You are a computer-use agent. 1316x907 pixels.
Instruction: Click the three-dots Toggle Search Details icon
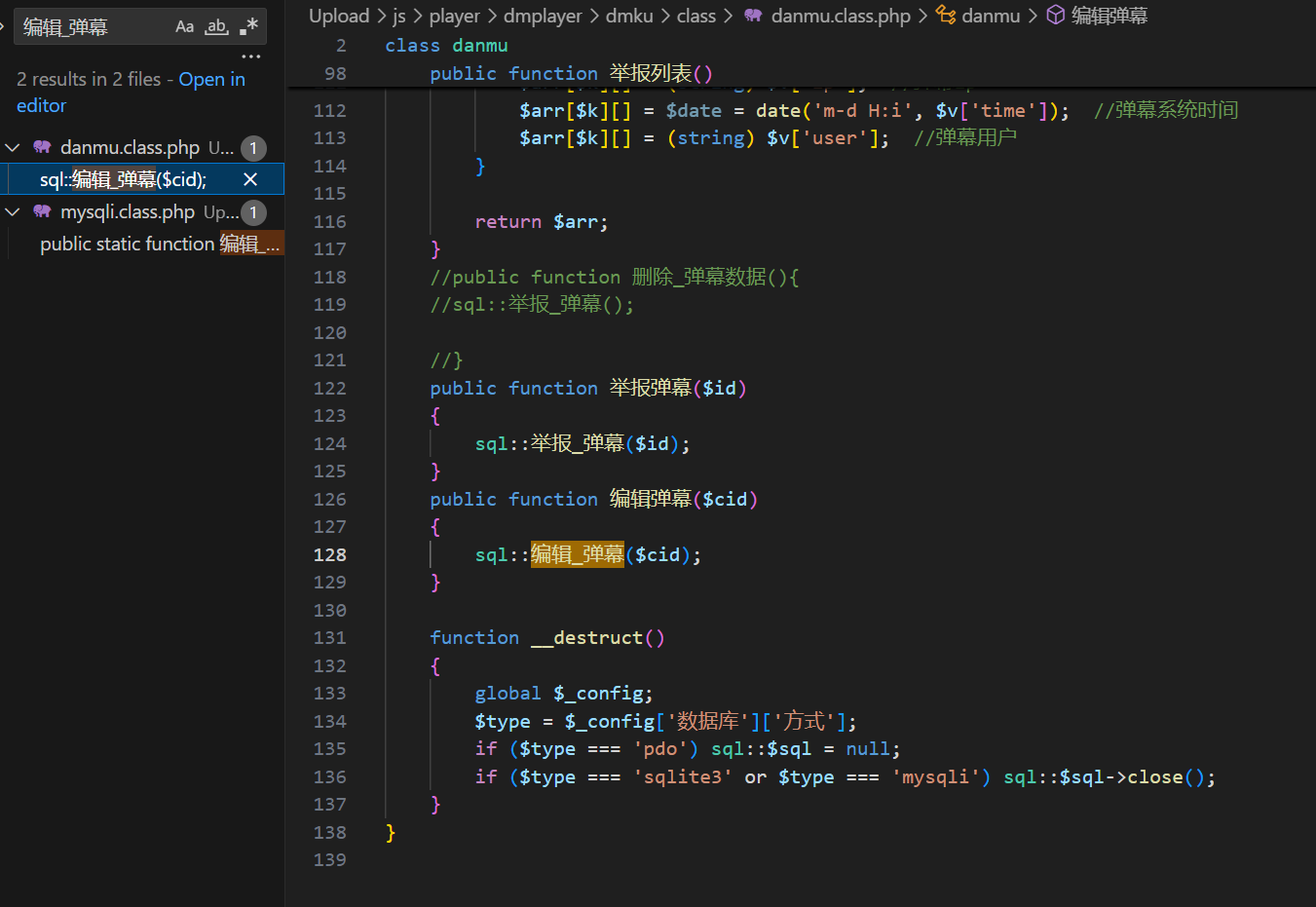[250, 57]
